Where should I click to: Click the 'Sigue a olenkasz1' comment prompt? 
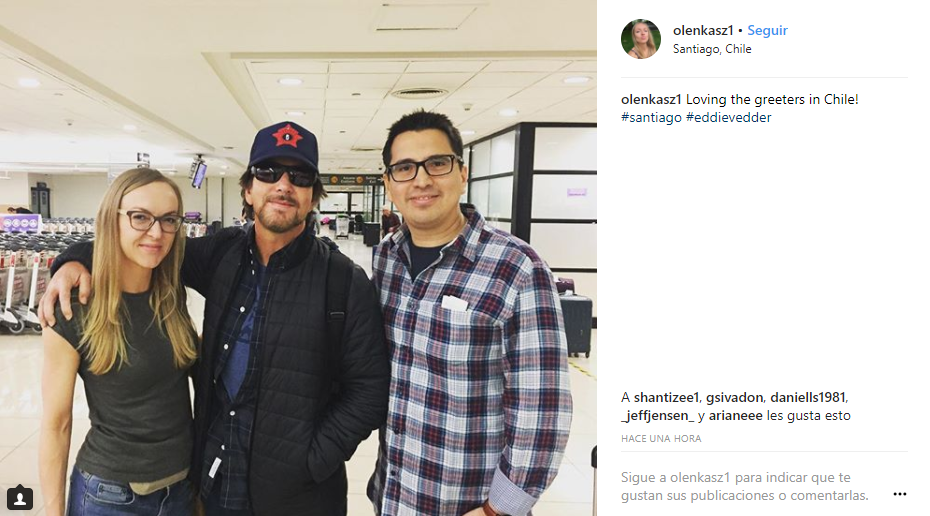tap(744, 486)
